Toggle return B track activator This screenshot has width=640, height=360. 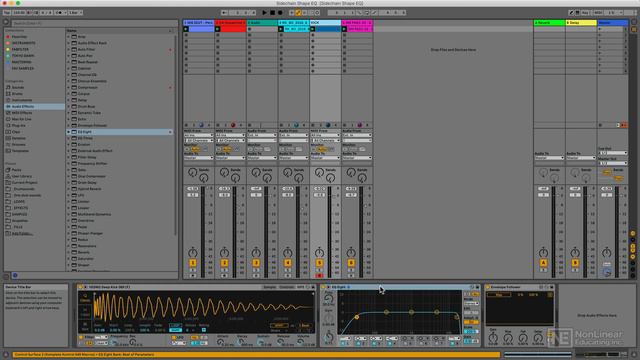click(575, 263)
